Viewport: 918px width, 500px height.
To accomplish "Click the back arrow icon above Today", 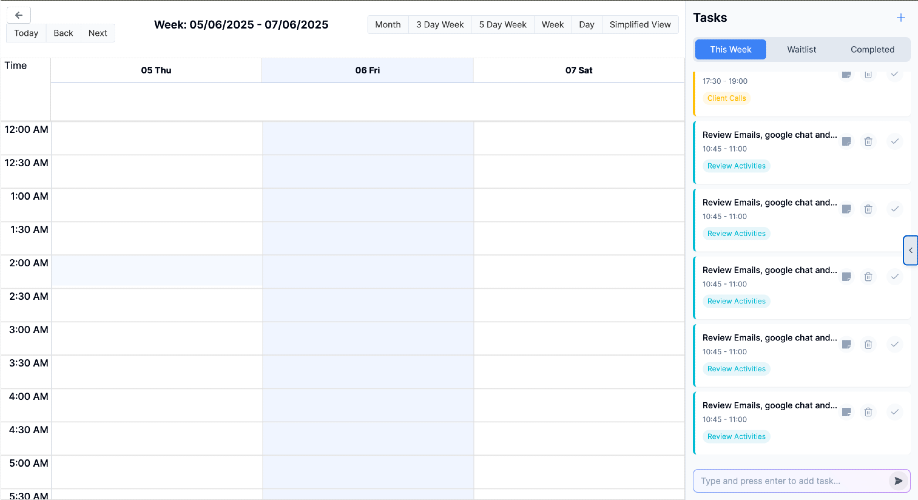I will coord(19,15).
